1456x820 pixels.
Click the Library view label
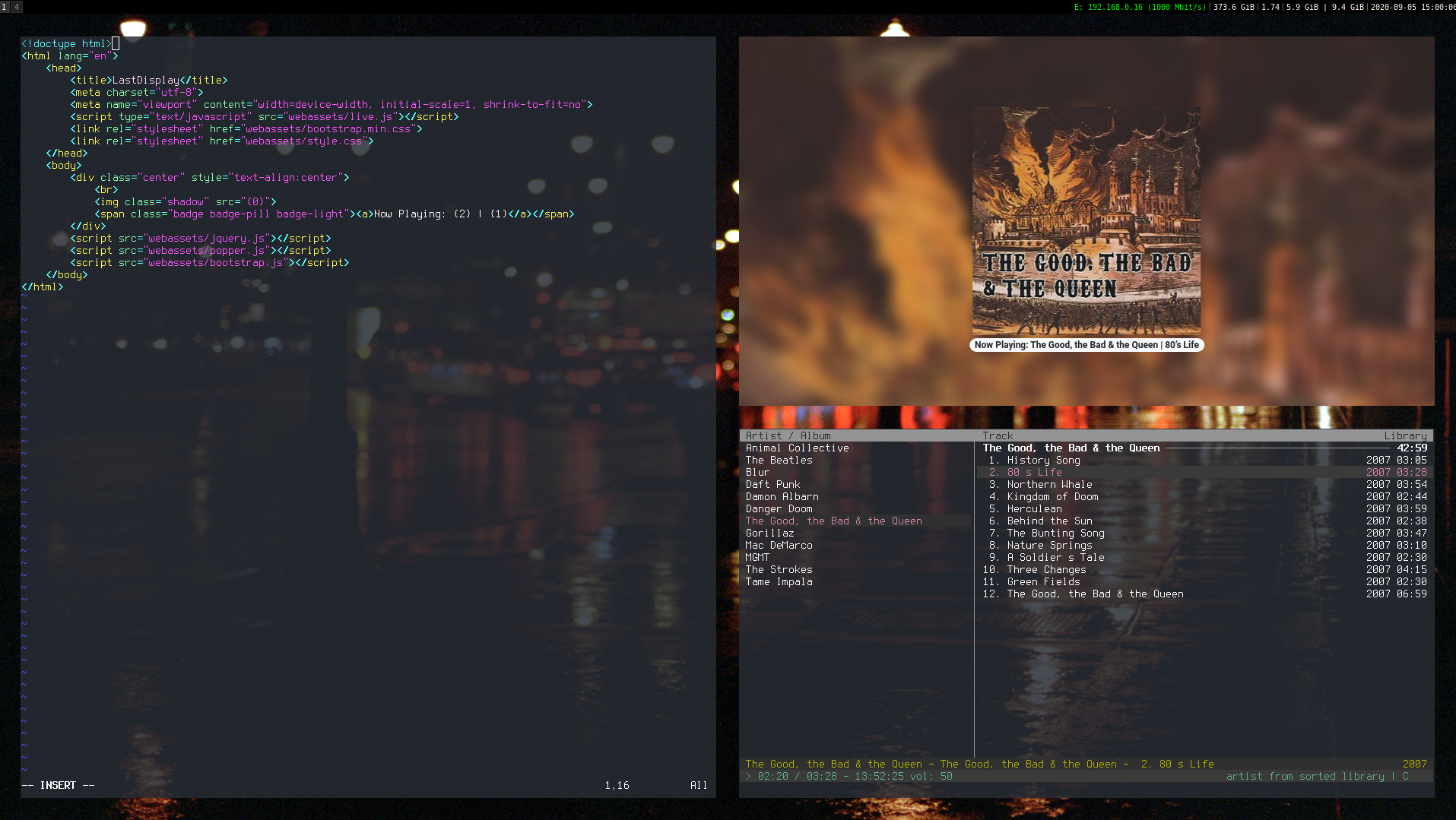click(x=1405, y=436)
